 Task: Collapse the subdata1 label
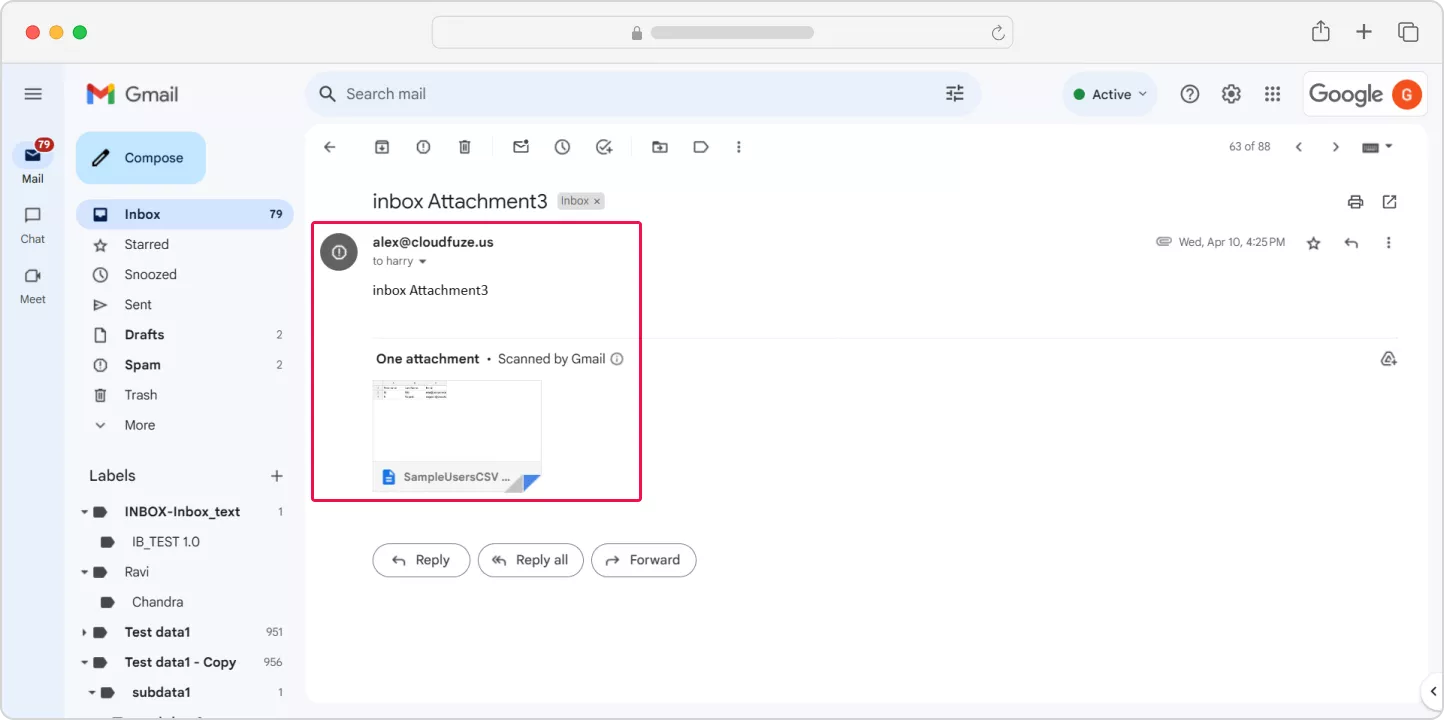tap(91, 692)
